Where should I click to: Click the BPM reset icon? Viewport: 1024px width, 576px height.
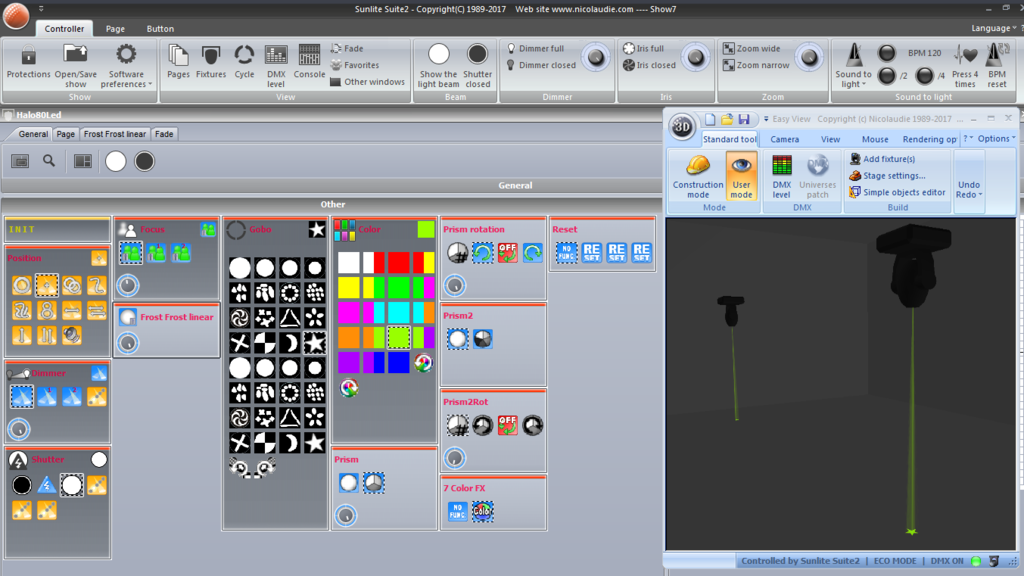[x=997, y=65]
